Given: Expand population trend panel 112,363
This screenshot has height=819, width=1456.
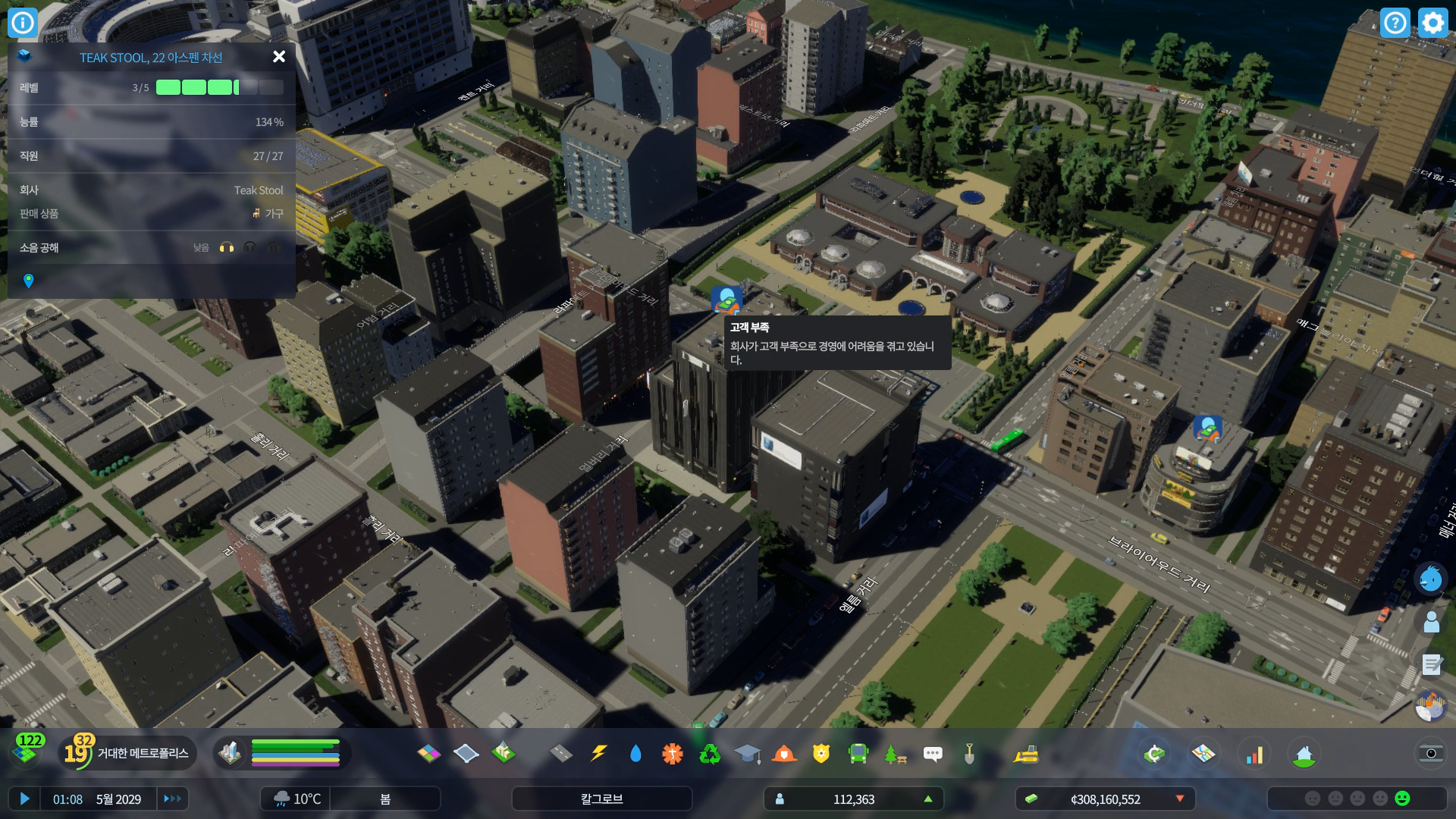Looking at the screenshot, I should 854,799.
